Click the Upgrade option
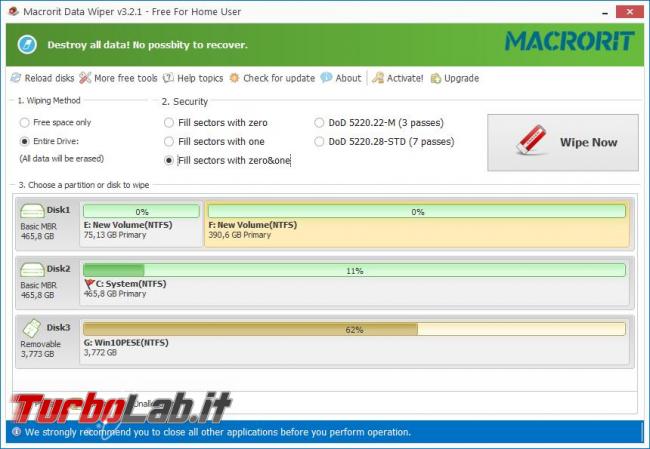The width and height of the screenshot is (650, 449). pyautogui.click(x=455, y=78)
